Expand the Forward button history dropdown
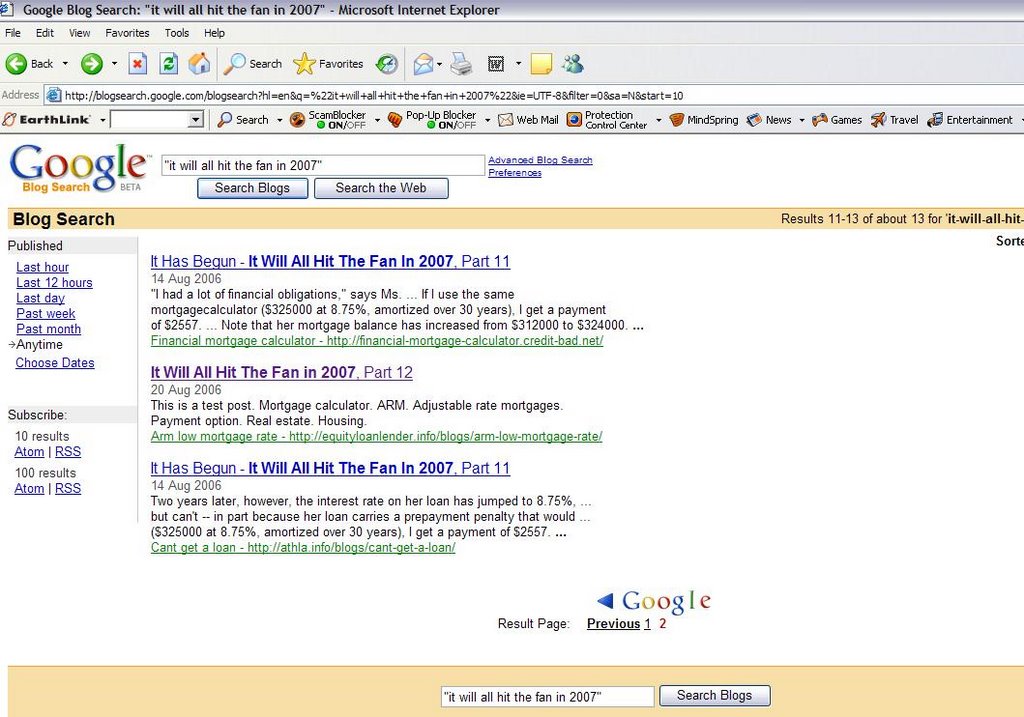1024x717 pixels. click(114, 64)
